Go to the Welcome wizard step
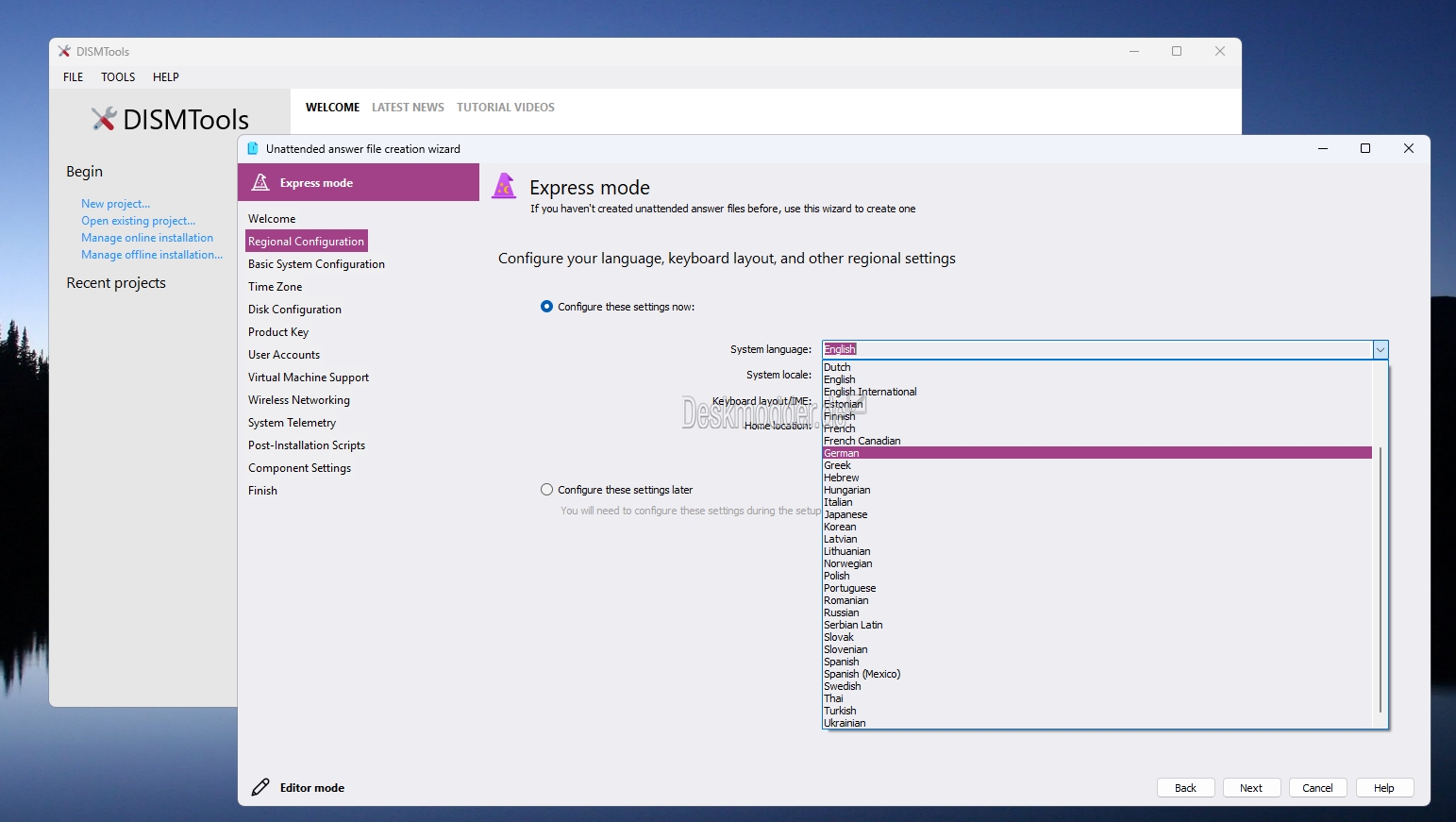1456x822 pixels. (272, 219)
